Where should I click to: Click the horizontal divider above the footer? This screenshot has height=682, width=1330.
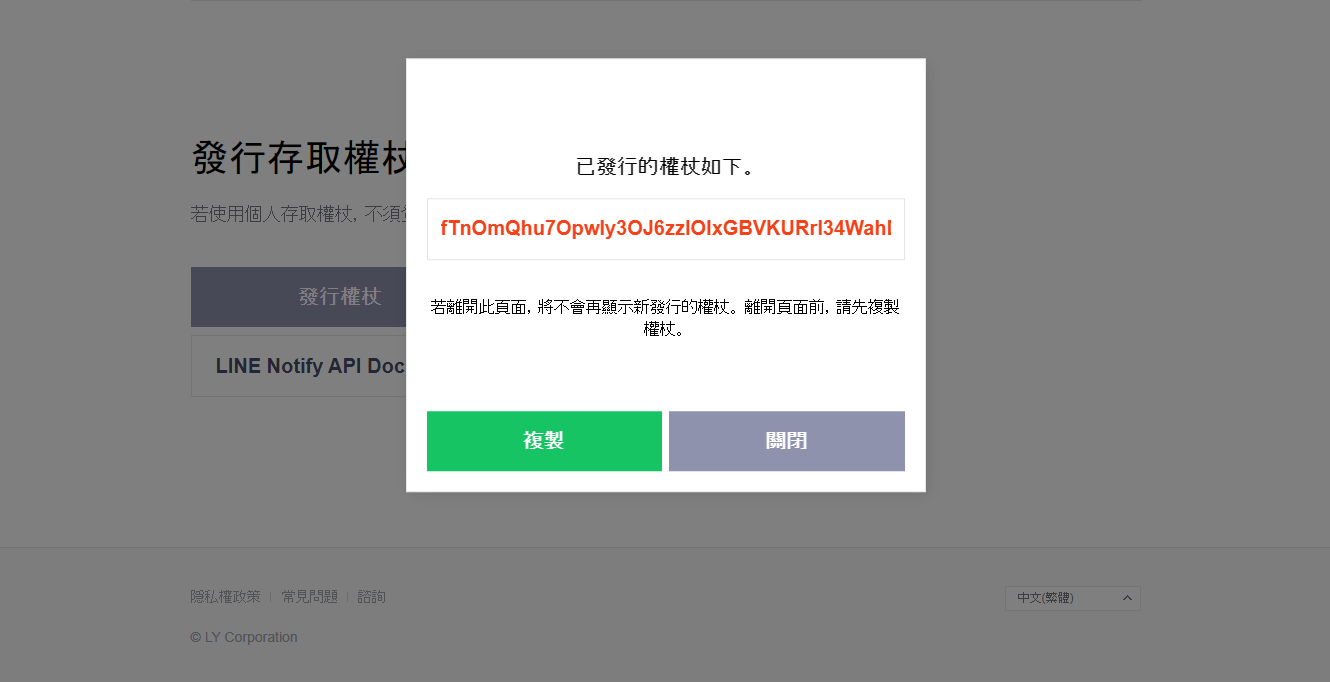coord(665,547)
